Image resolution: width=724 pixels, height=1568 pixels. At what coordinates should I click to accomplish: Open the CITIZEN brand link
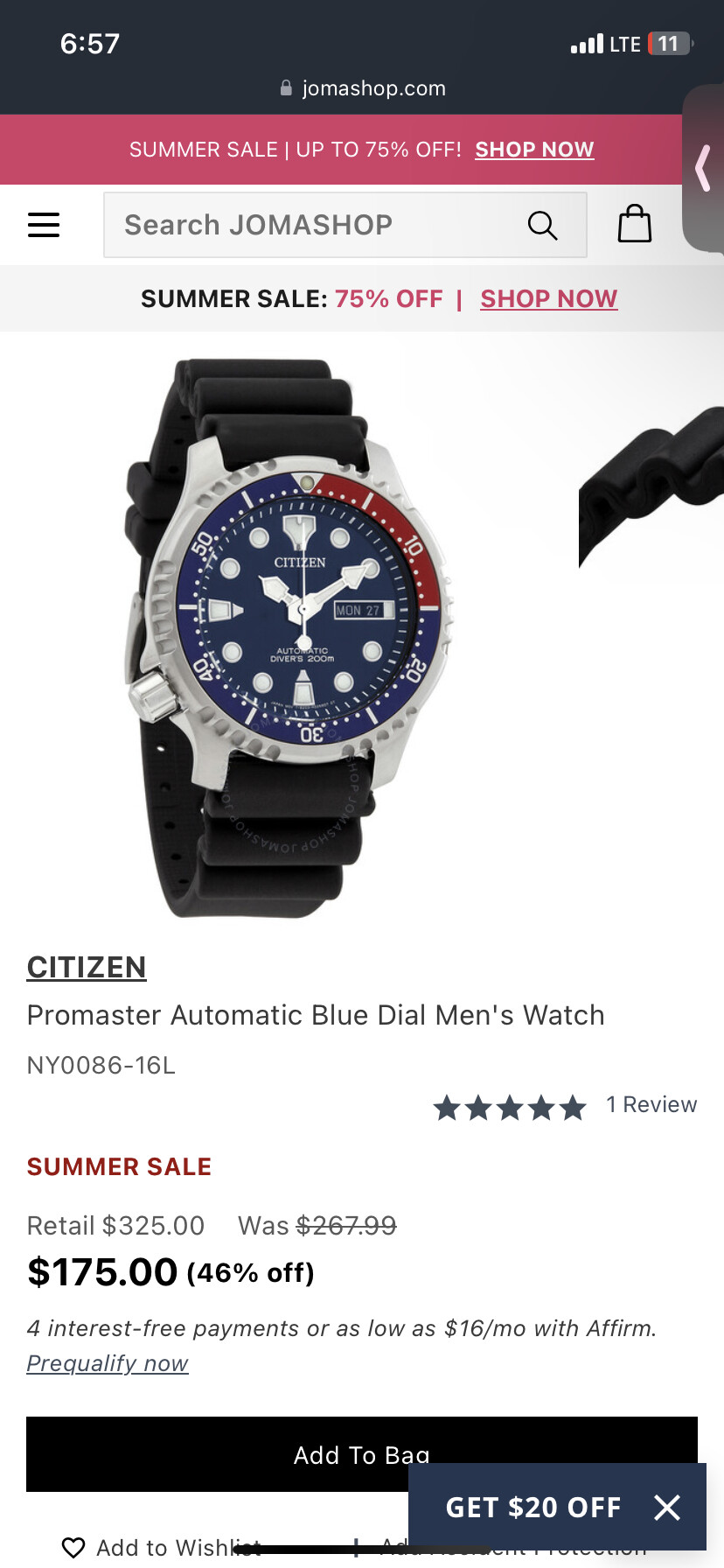point(87,967)
